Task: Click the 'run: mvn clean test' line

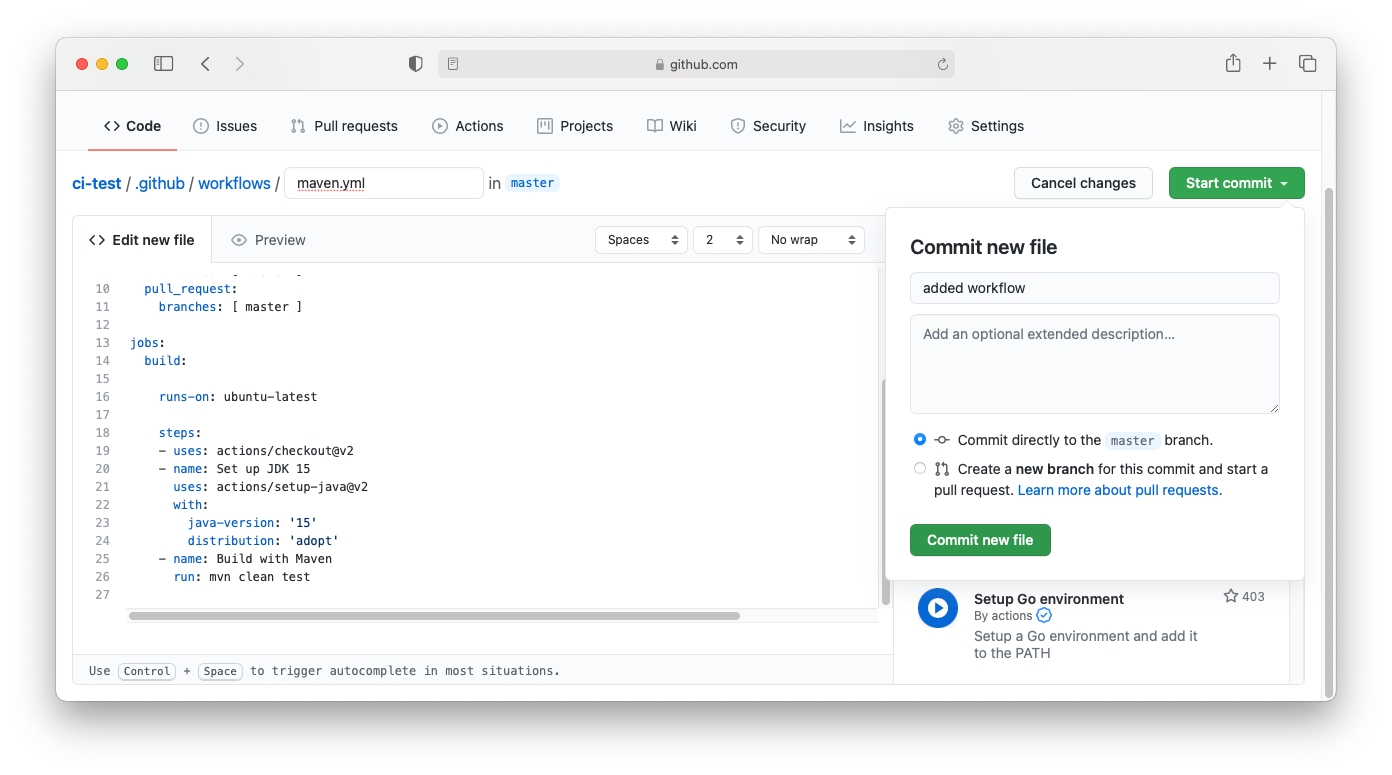Action: point(242,577)
